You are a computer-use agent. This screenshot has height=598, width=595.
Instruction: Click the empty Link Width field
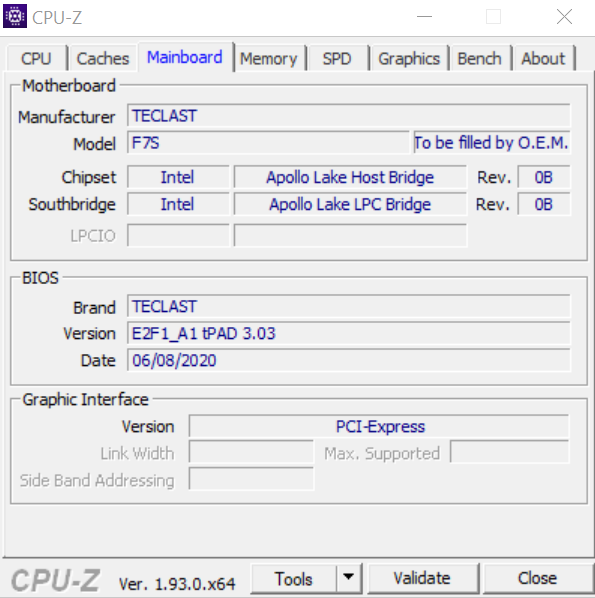point(251,452)
